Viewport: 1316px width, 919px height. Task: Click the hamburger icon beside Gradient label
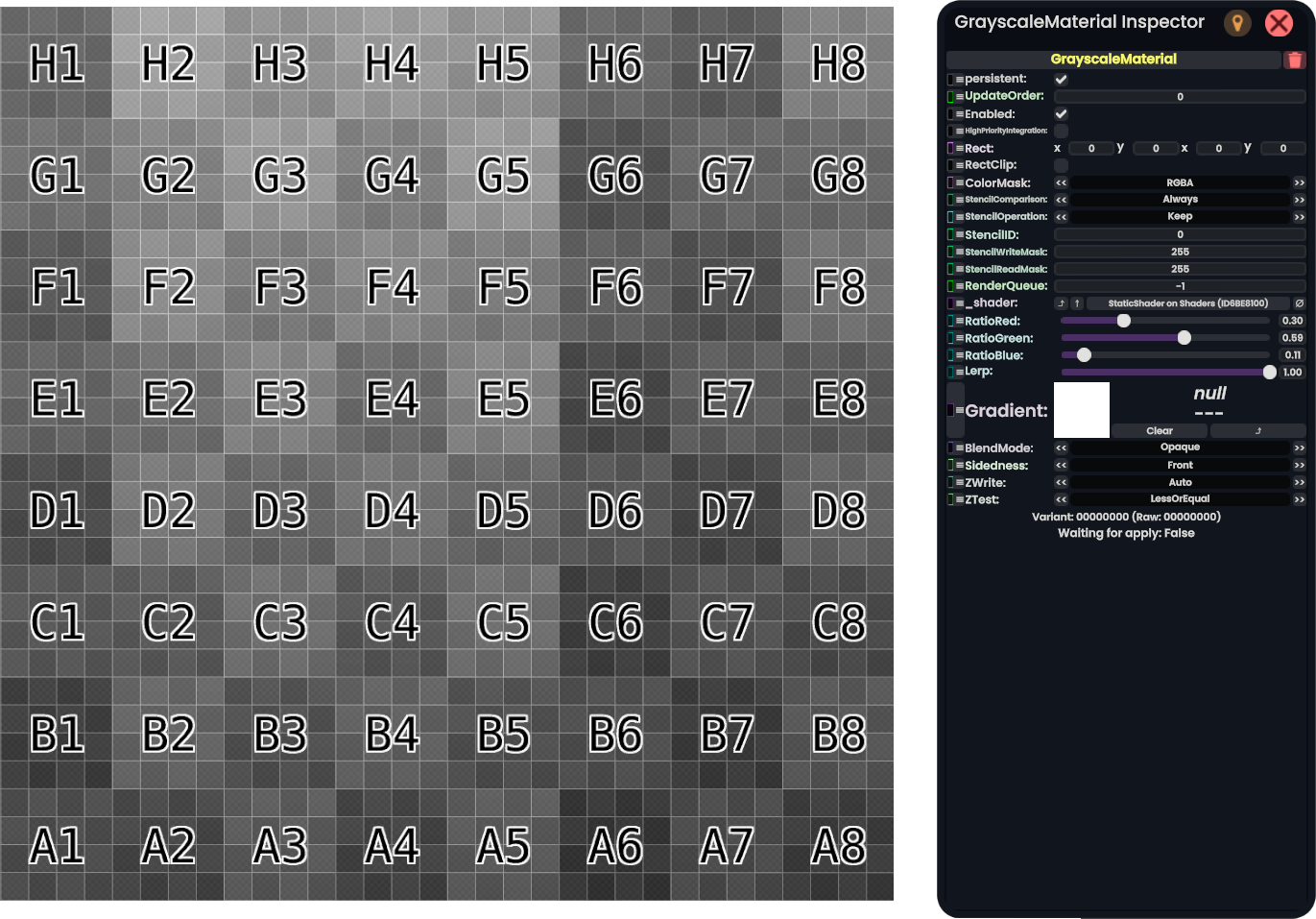[x=960, y=411]
